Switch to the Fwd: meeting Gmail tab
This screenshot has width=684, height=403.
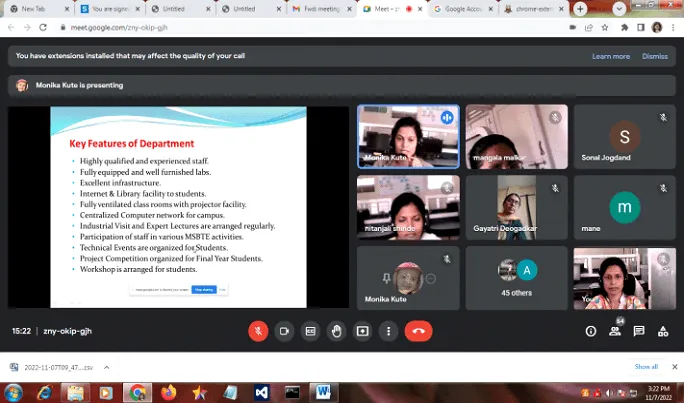(x=322, y=9)
